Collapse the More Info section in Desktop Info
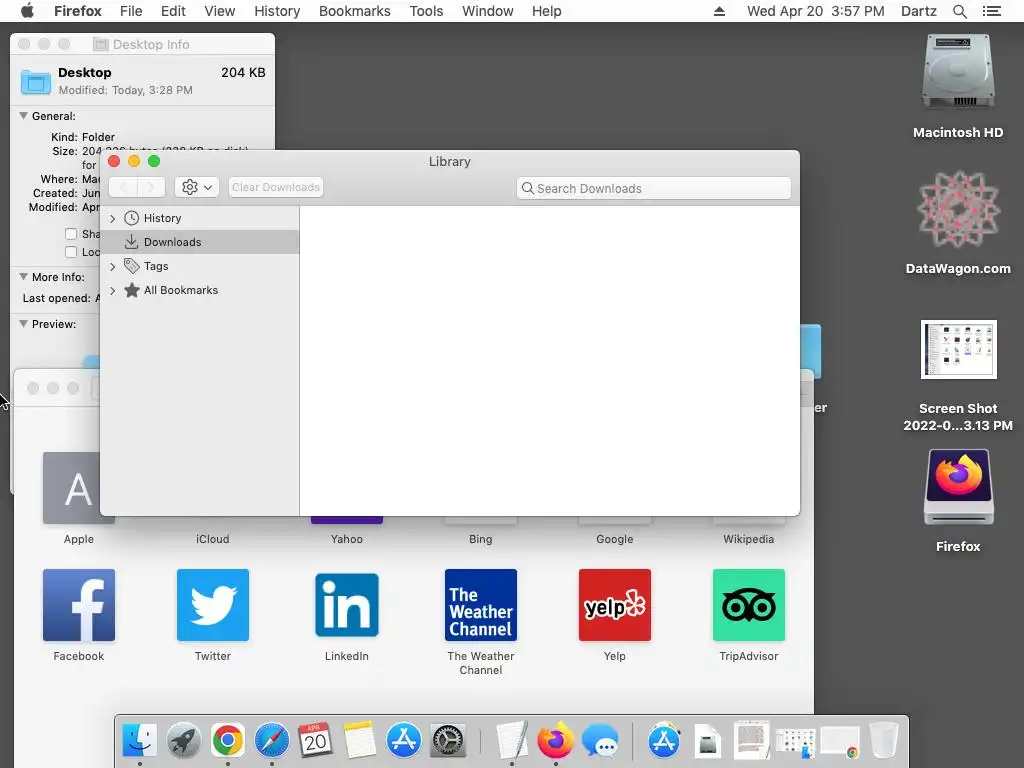This screenshot has width=1024, height=768. click(x=24, y=276)
